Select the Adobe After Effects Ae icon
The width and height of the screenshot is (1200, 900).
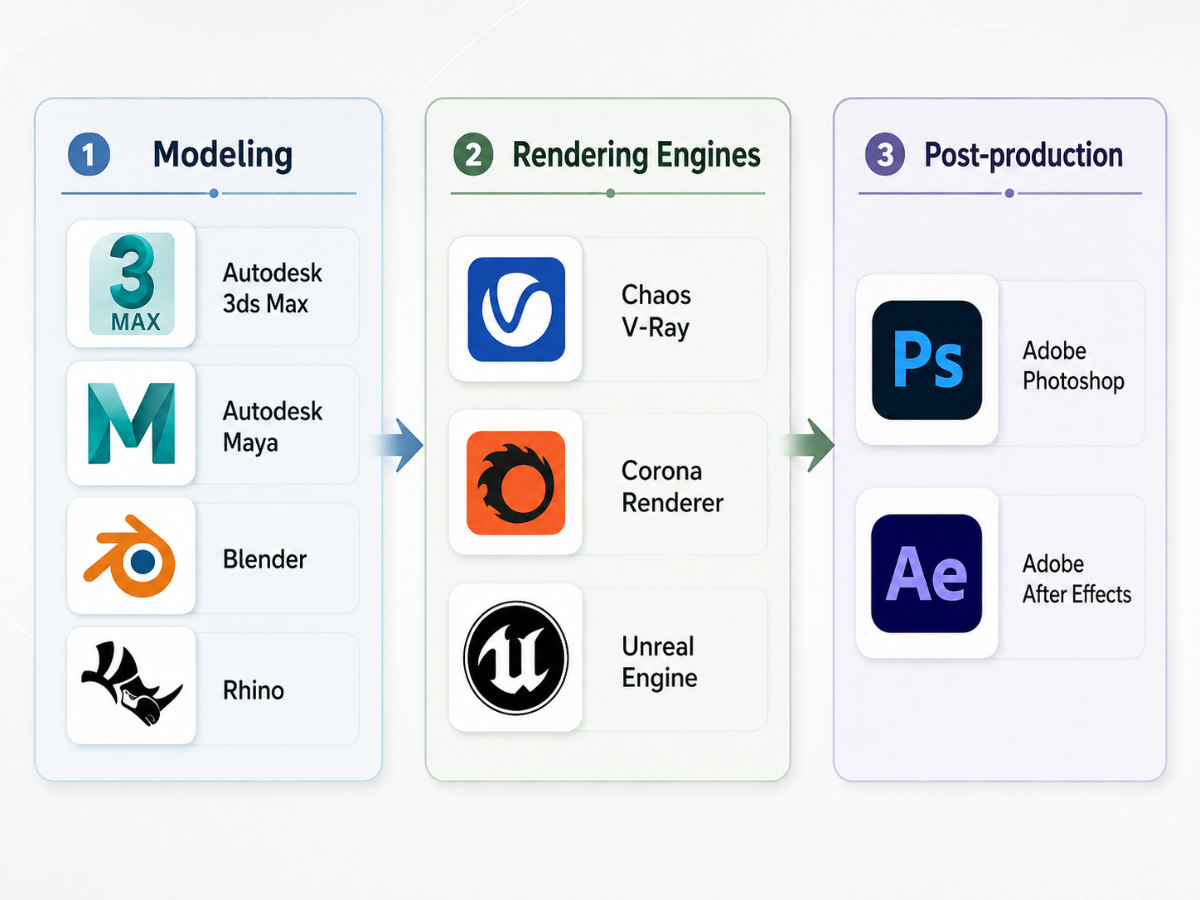coord(927,574)
